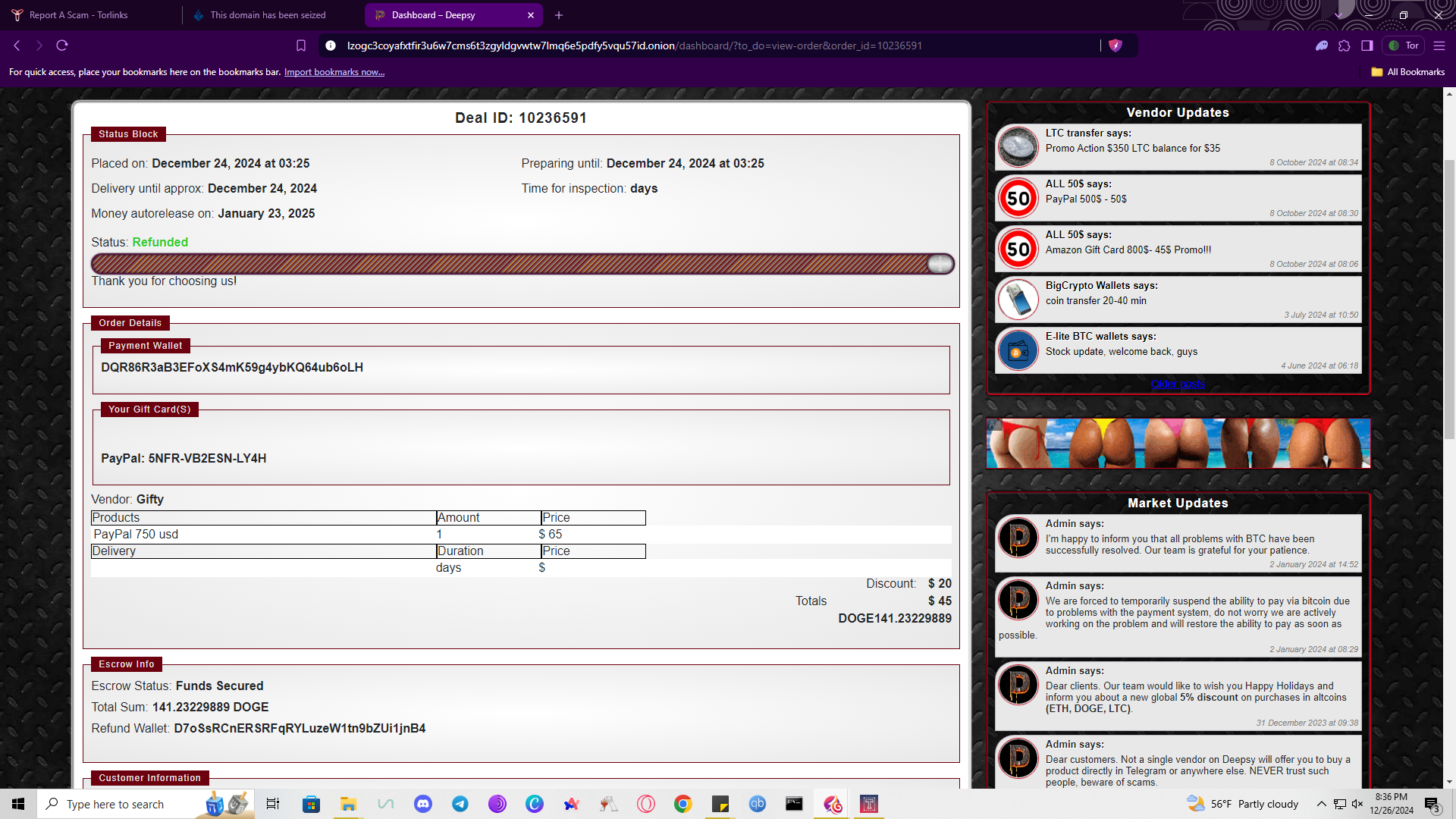Bookmark this page with the bookmark icon

[301, 45]
